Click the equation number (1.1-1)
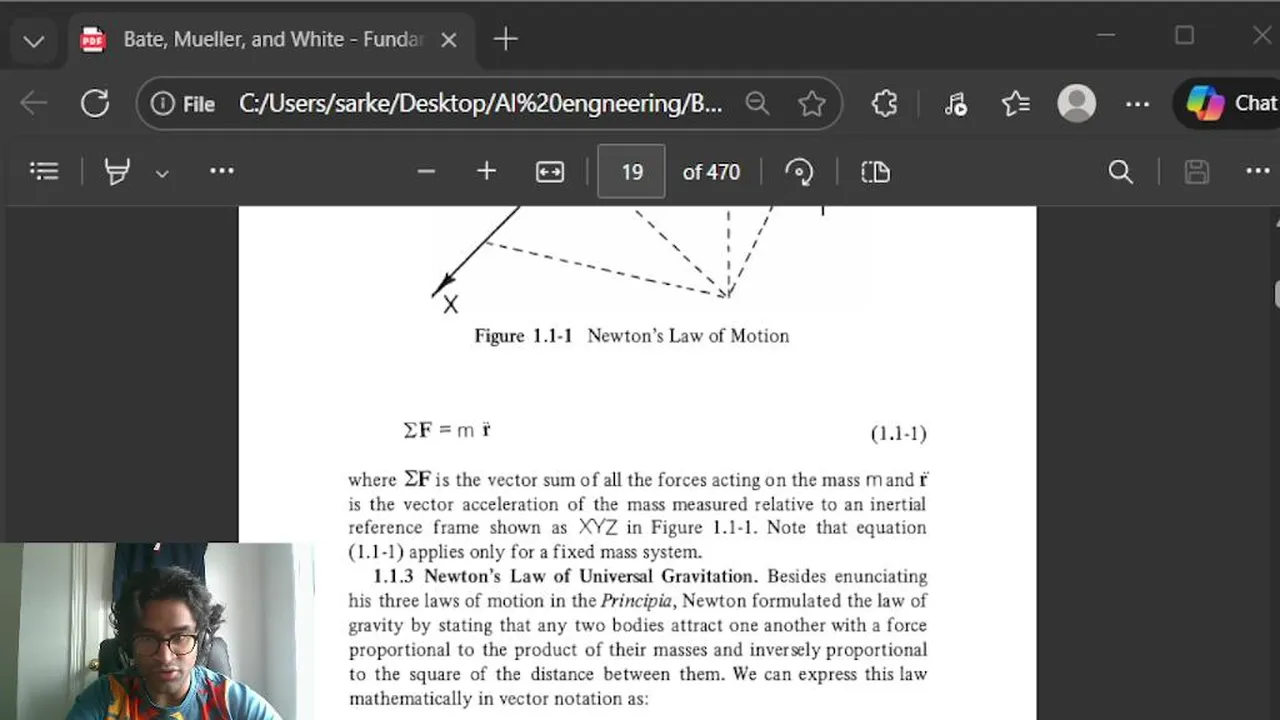Screen dimensions: 1280x720 point(898,434)
